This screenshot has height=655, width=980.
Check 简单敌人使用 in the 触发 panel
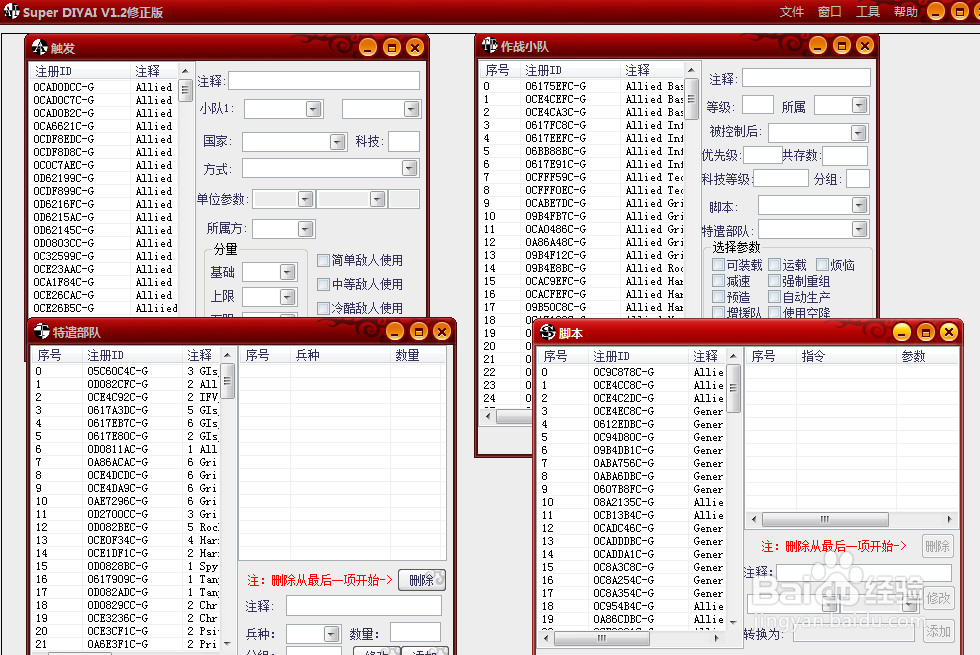tap(323, 259)
